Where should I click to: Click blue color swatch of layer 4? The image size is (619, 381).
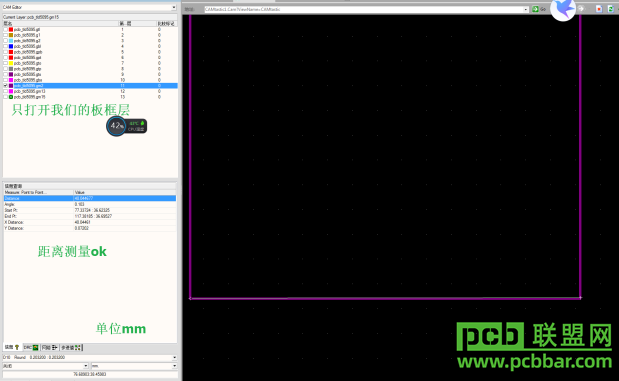11,46
